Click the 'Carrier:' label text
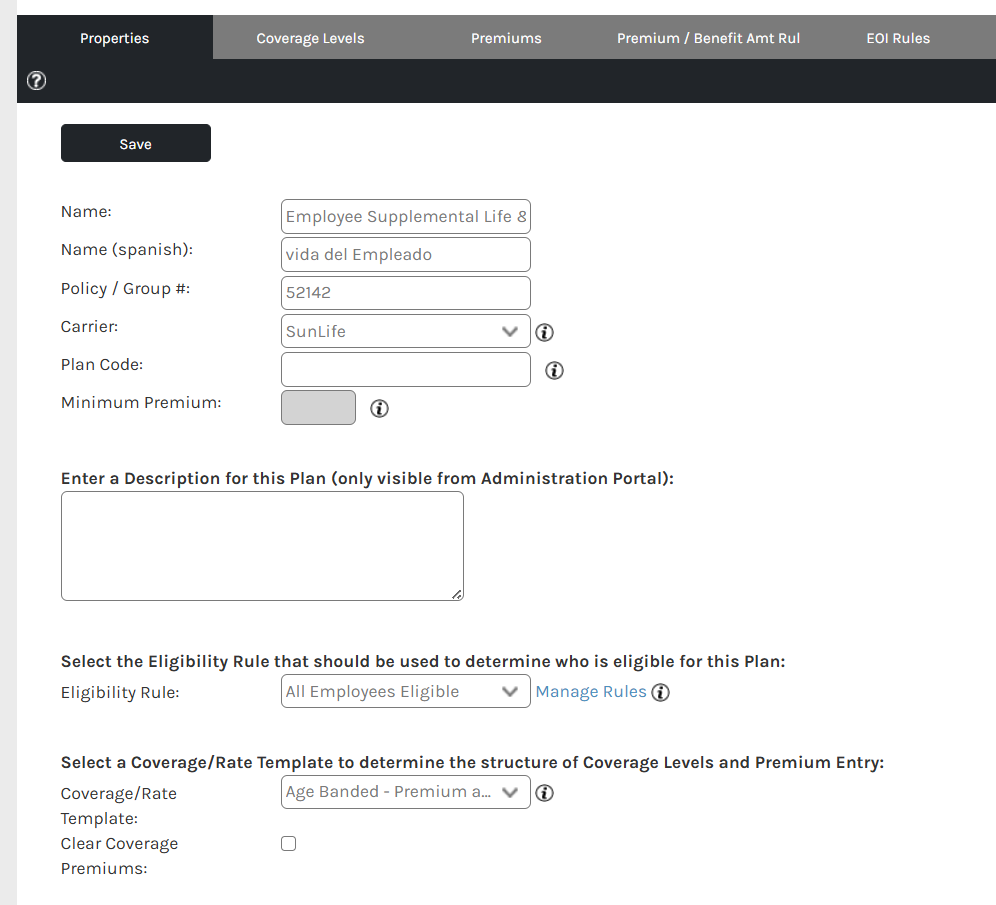 pos(90,326)
